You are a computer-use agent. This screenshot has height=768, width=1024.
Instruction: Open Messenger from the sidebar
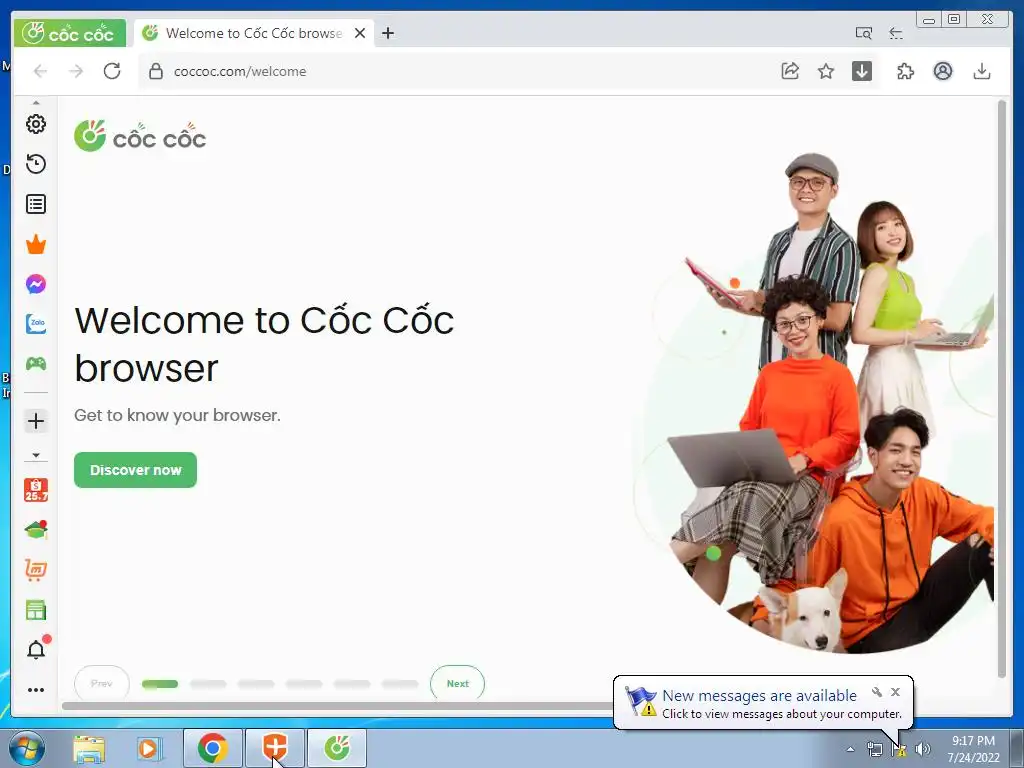(36, 284)
